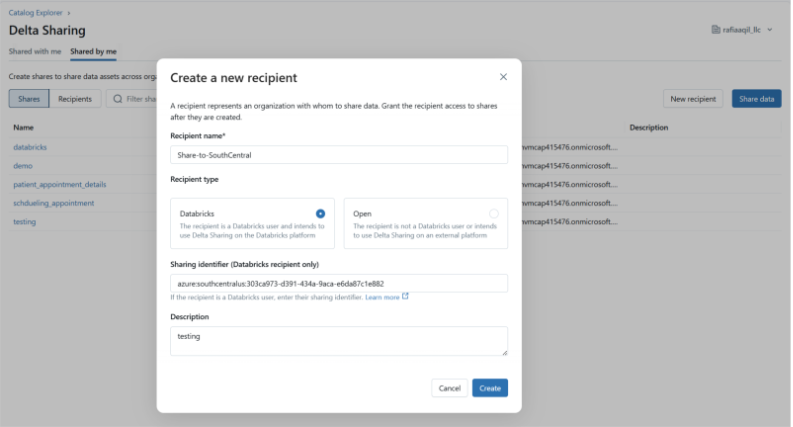Image resolution: width=793 pixels, height=427 pixels.
Task: Click the Recipient name input field
Action: pos(339,155)
